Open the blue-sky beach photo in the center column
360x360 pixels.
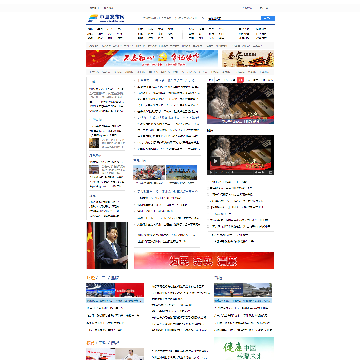coord(182,172)
